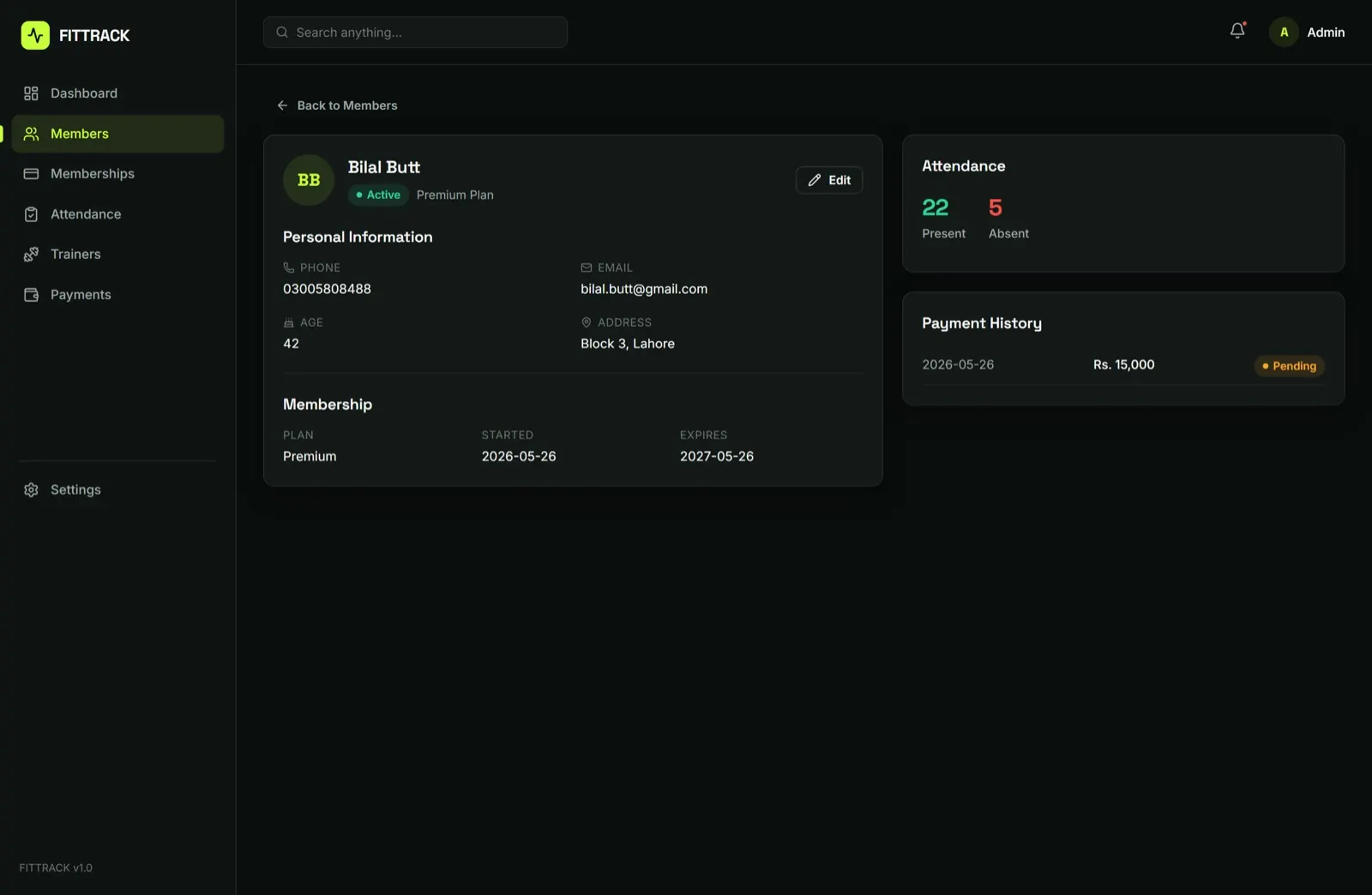Click expiry date 2027-05-26
This screenshot has width=1372, height=895.
(717, 456)
